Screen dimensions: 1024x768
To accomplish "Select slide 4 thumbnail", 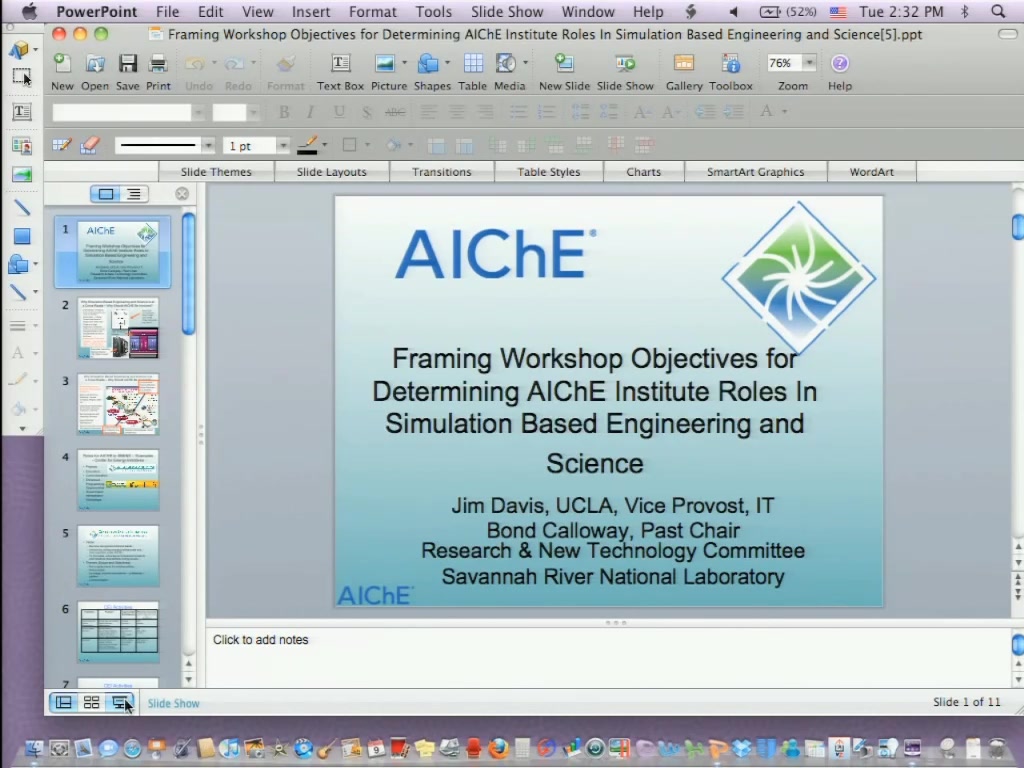I will point(118,480).
